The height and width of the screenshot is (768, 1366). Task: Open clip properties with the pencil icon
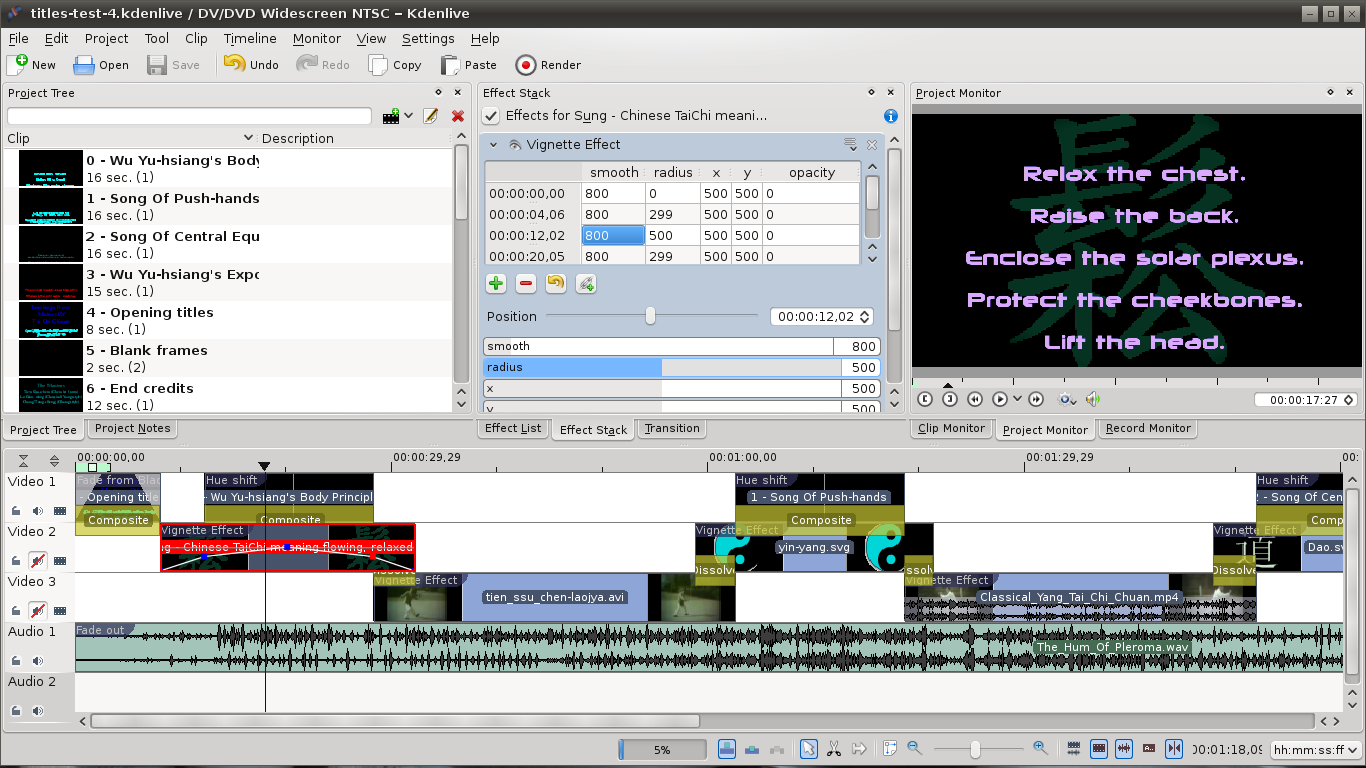[431, 116]
